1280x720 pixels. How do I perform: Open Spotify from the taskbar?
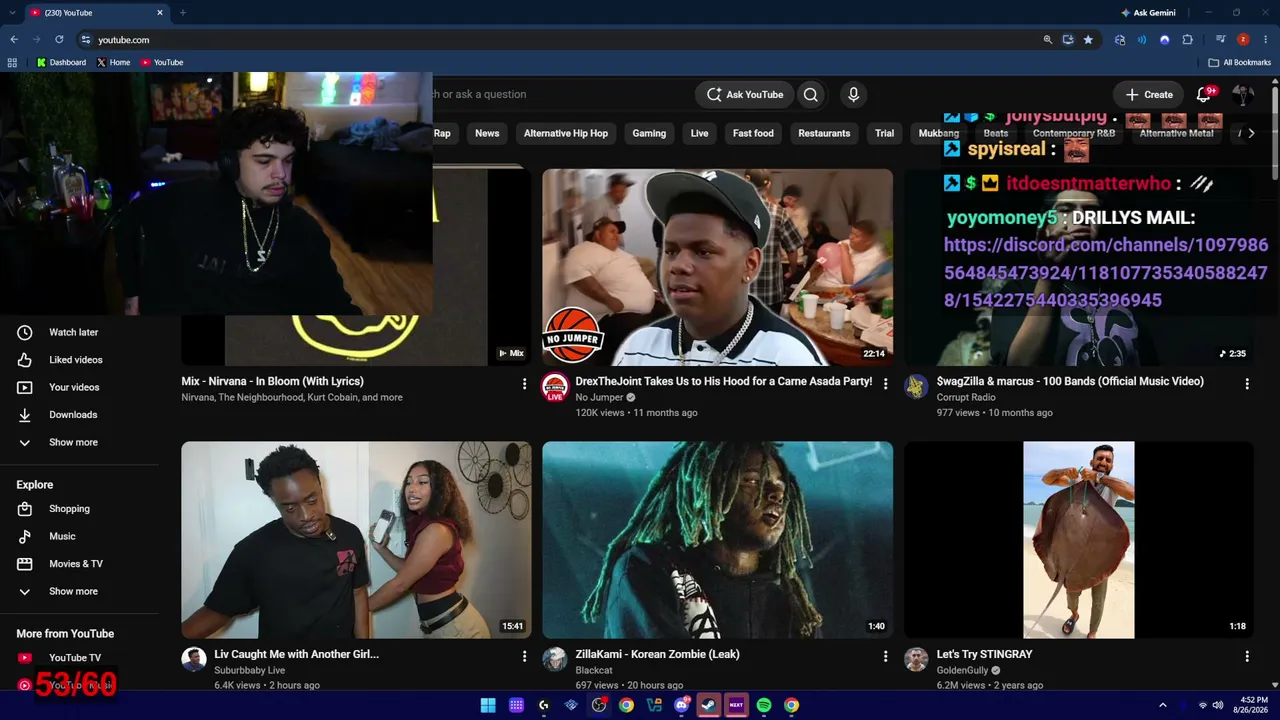tap(764, 705)
